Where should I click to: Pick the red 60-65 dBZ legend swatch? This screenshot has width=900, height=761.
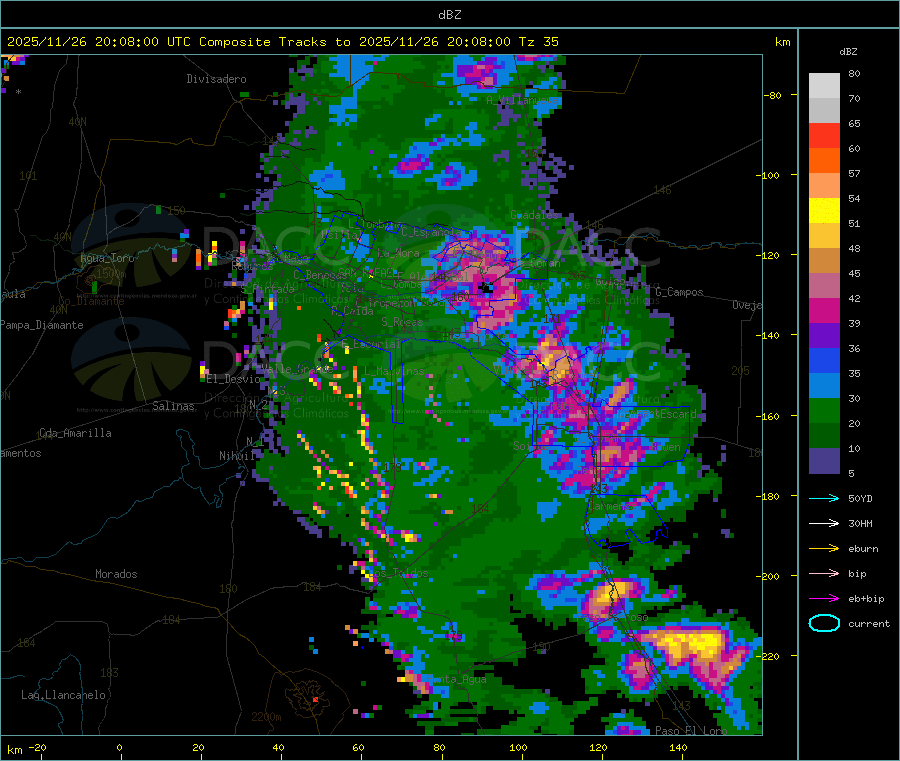pos(824,136)
